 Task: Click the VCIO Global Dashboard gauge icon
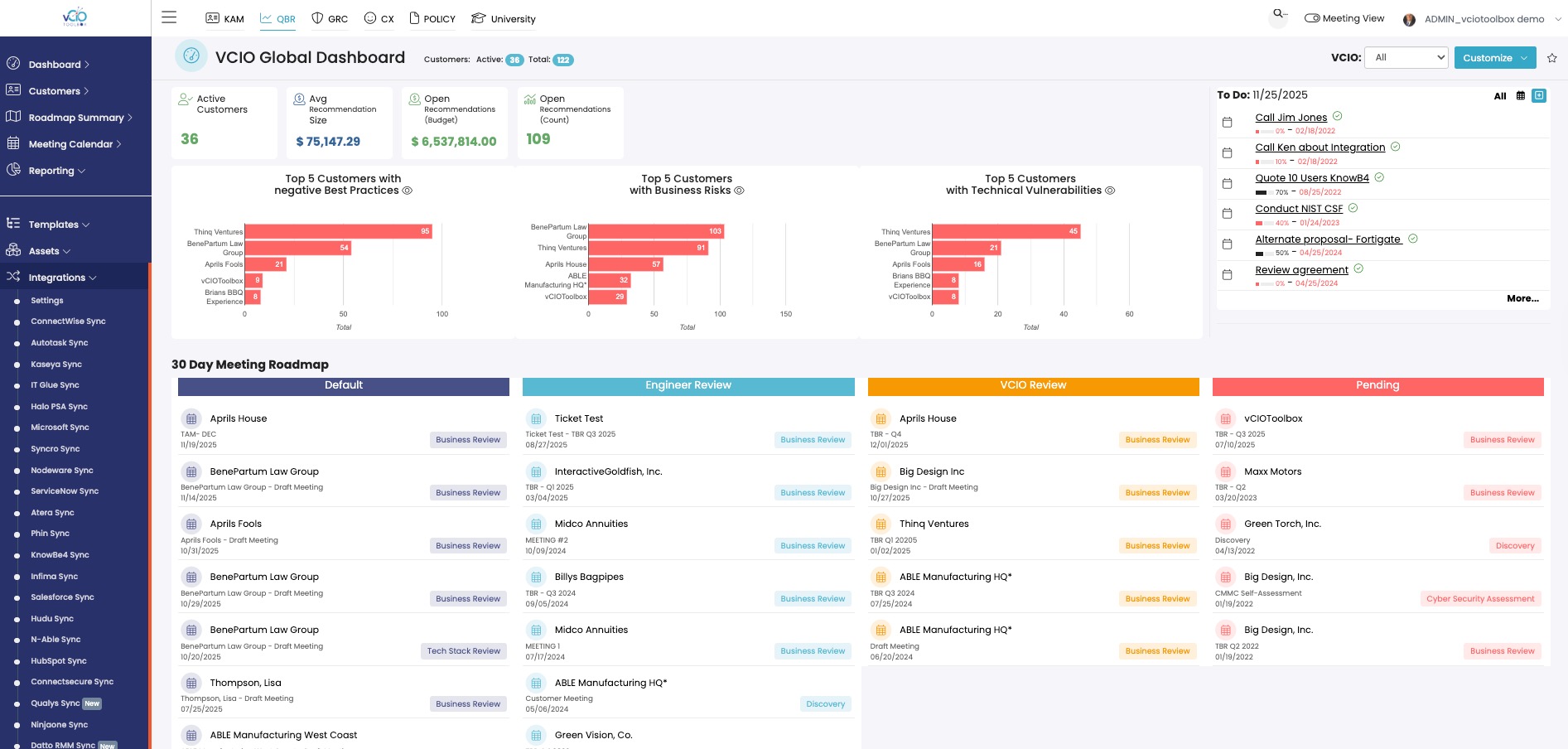tap(191, 56)
